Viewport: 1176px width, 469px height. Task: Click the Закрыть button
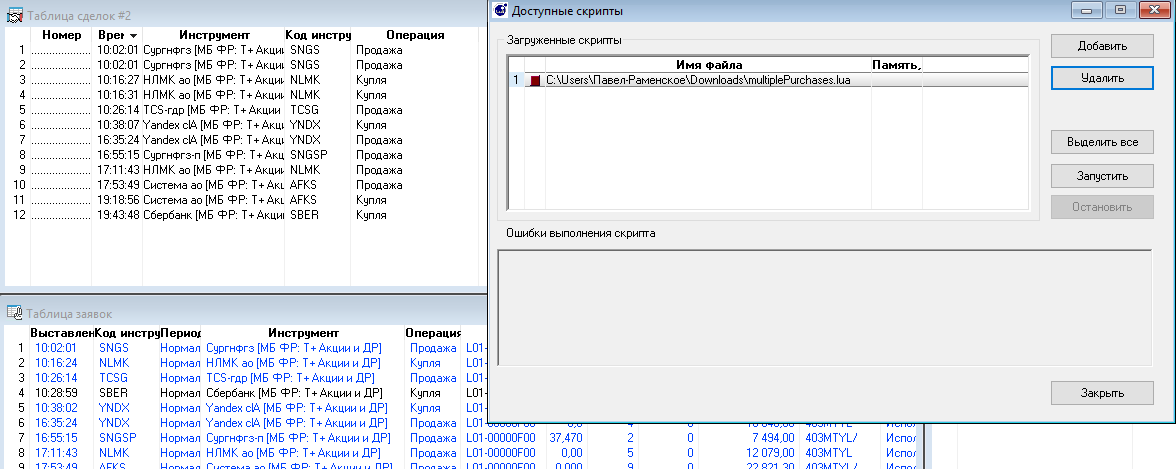point(1102,393)
